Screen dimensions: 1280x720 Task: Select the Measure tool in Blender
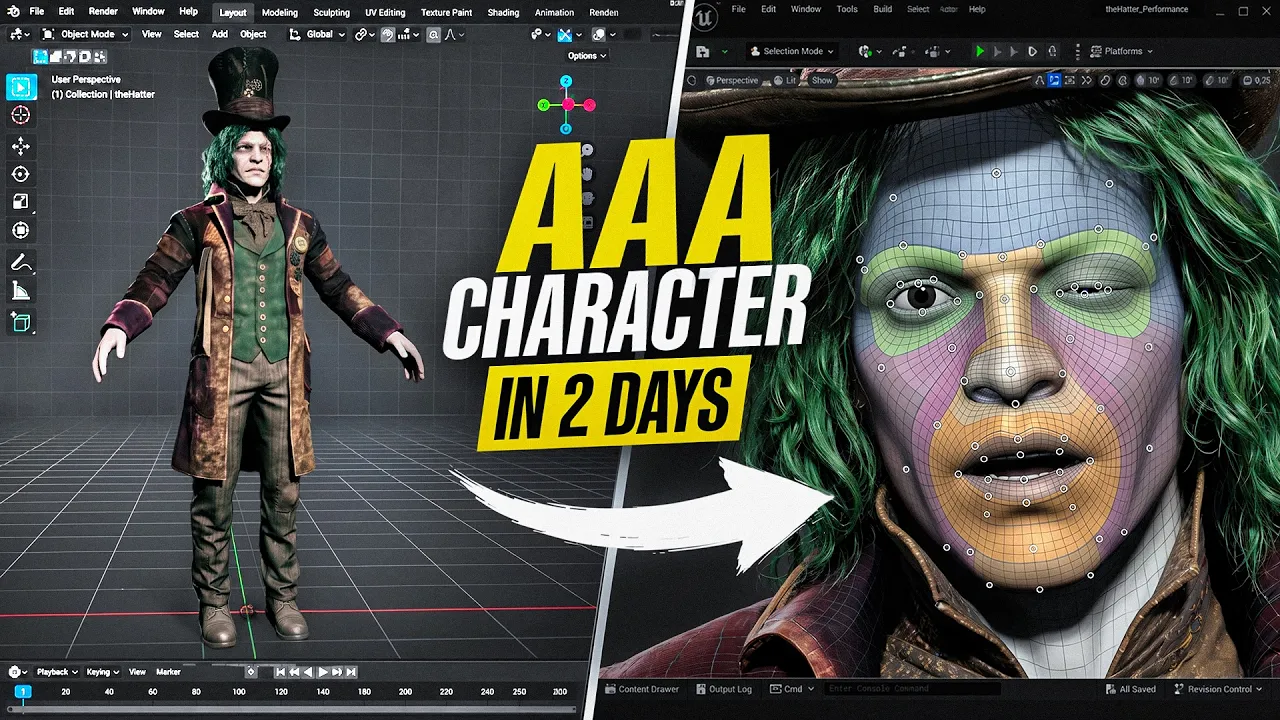[x=20, y=291]
